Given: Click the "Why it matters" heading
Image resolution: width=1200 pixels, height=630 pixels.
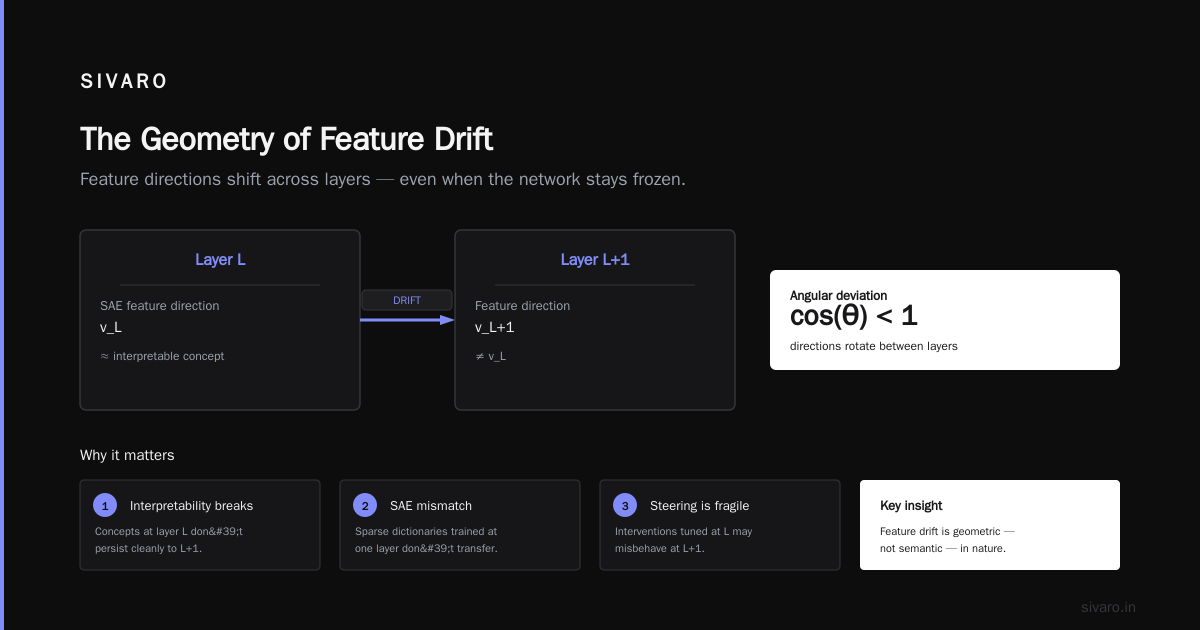Looking at the screenshot, I should tap(127, 455).
